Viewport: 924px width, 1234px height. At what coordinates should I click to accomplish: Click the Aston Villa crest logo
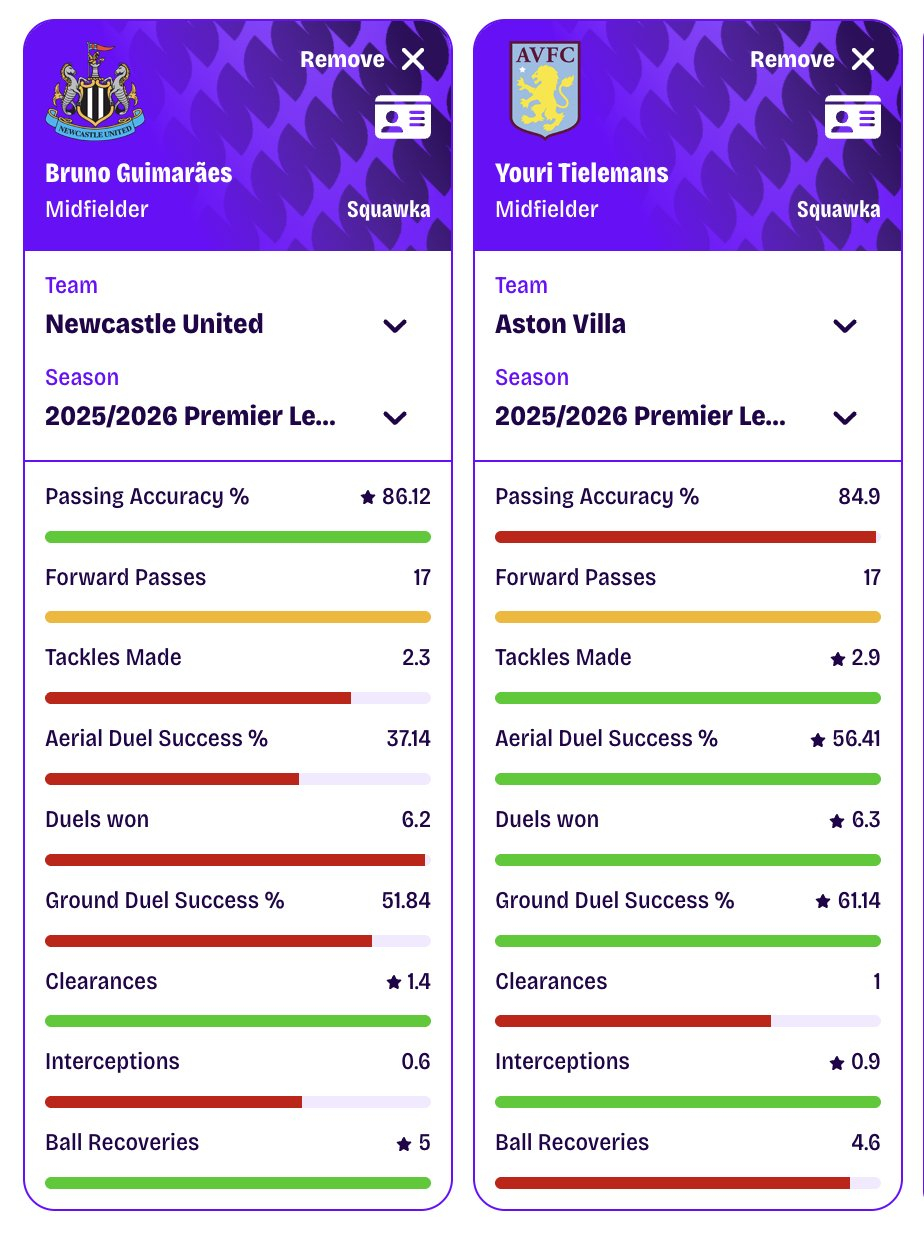545,90
